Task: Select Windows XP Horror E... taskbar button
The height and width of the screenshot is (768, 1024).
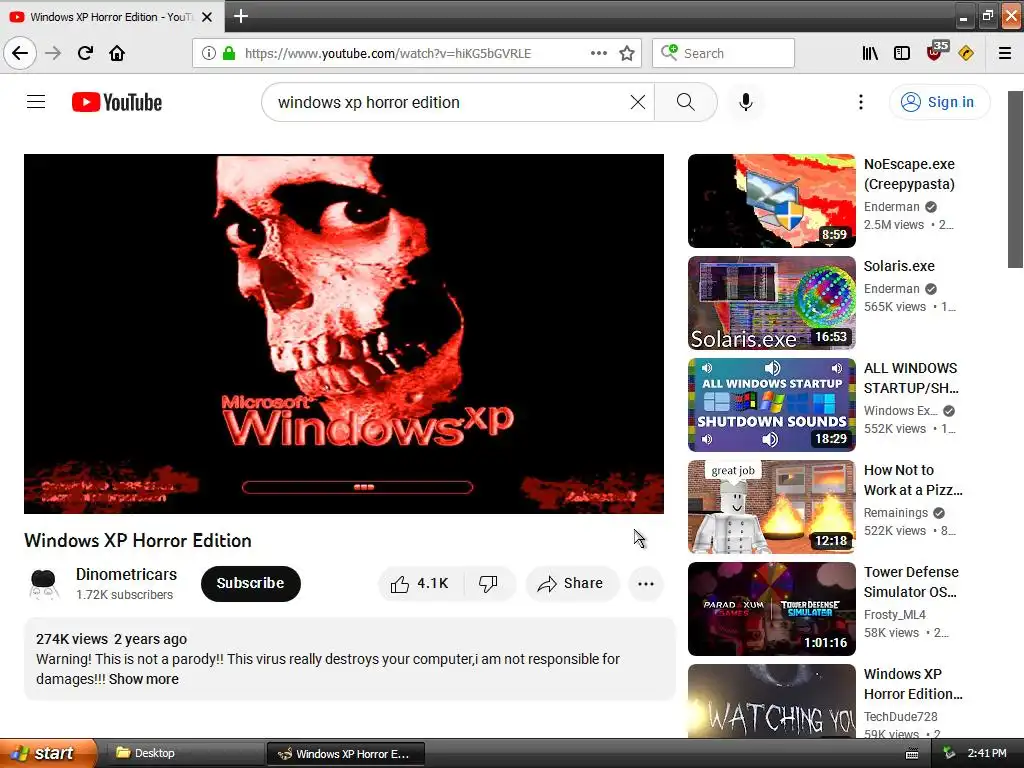Action: (x=346, y=754)
